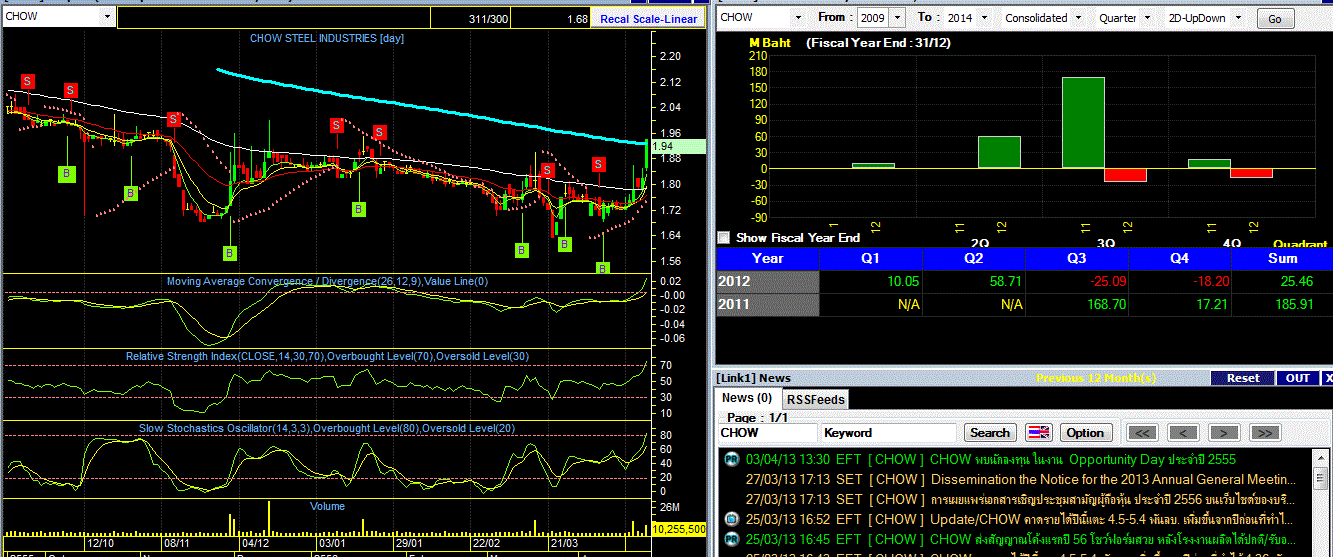Switch to the RSSFeeds tab
Screen dimensions: 1333x557
pyautogui.click(x=815, y=399)
